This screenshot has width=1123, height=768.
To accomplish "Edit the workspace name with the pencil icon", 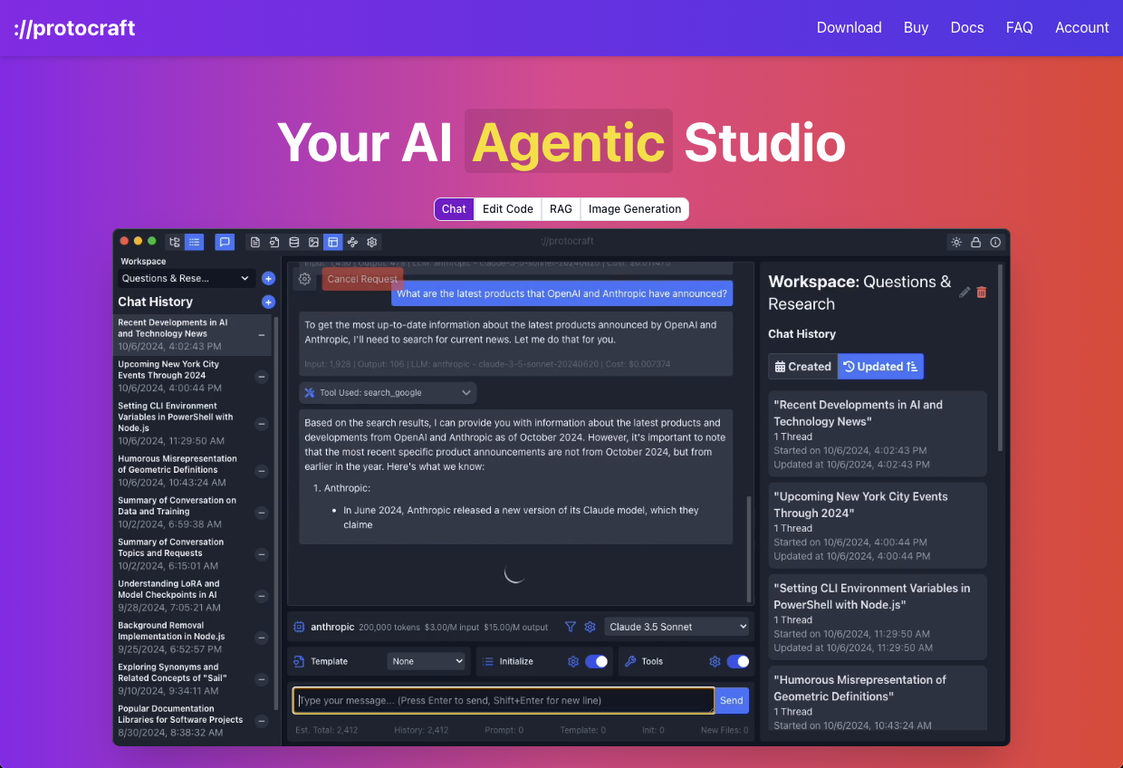I will [x=963, y=292].
